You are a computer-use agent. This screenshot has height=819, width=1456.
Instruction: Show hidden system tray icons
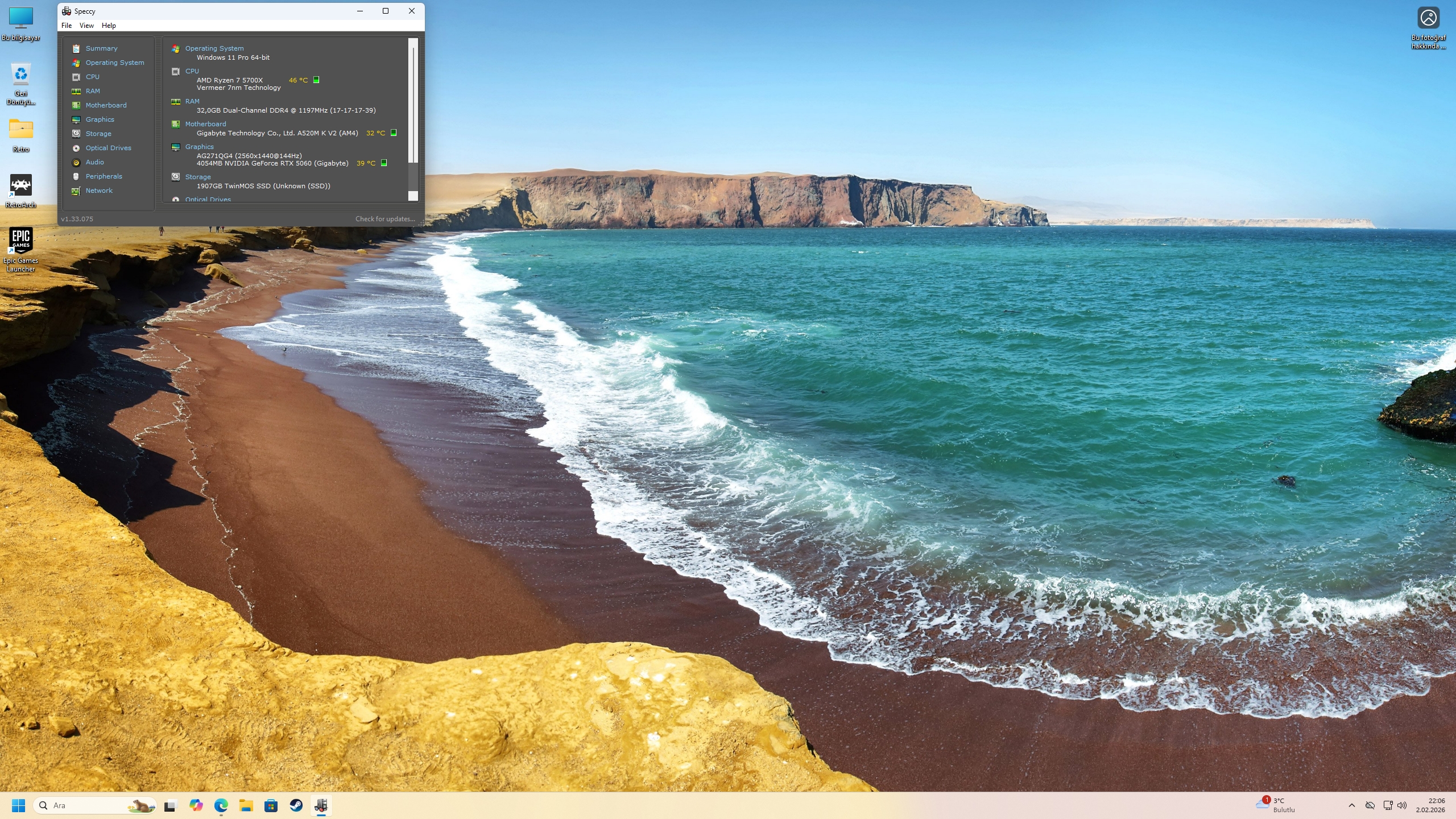click(1352, 805)
